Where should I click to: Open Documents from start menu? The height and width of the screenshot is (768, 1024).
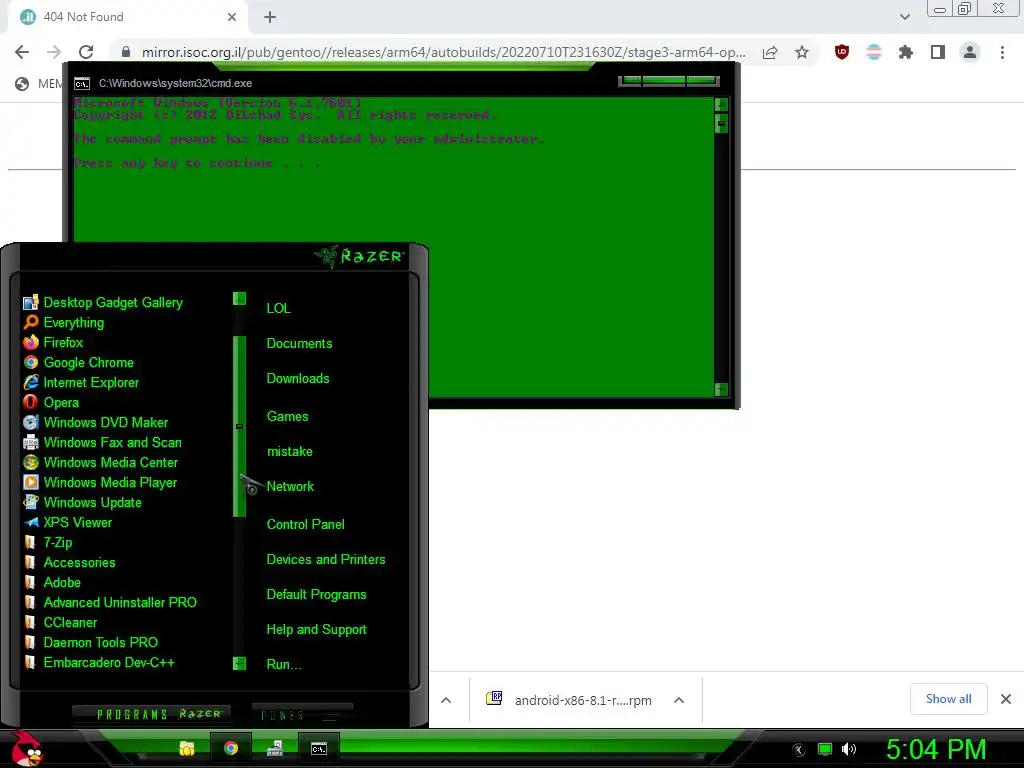(299, 344)
